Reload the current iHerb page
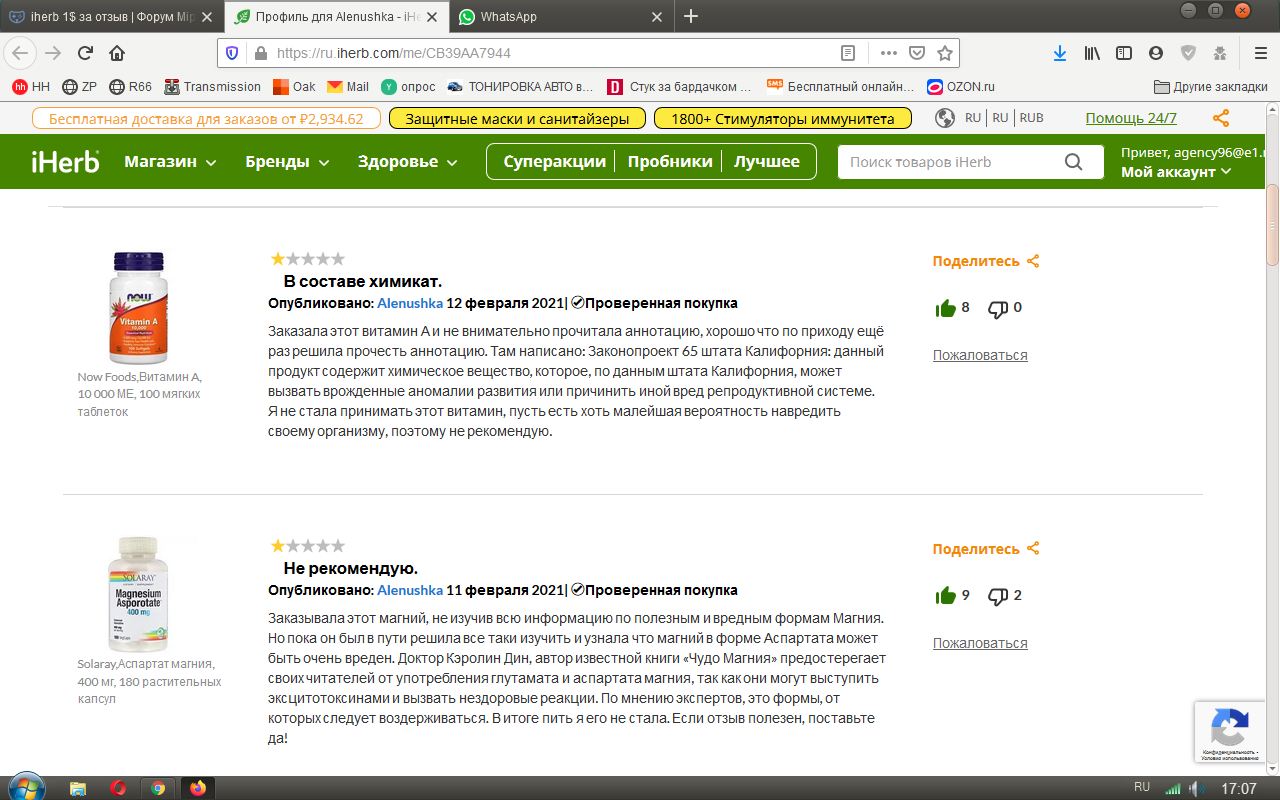The width and height of the screenshot is (1280, 800). [x=85, y=53]
